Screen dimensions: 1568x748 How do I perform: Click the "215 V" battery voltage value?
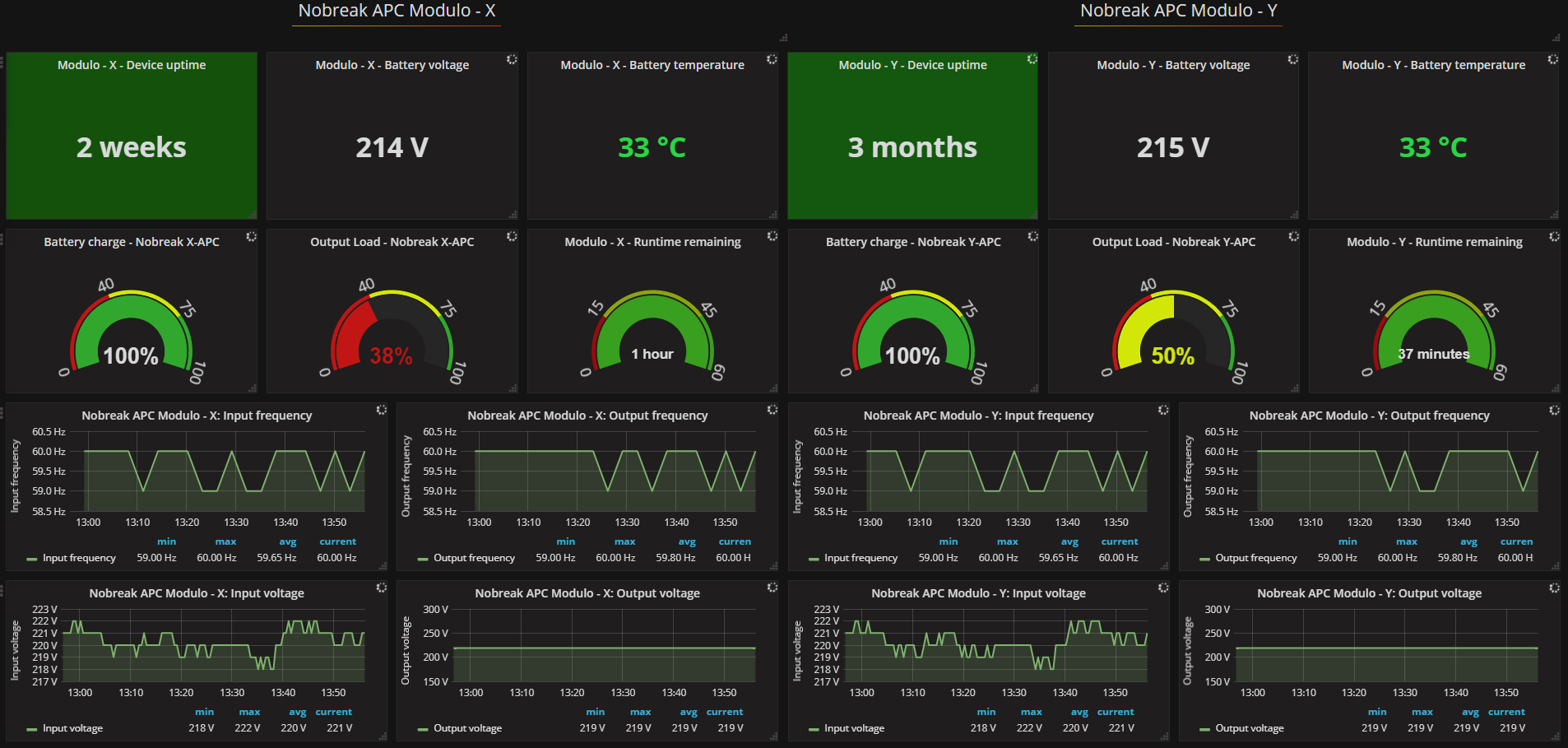pyautogui.click(x=1173, y=147)
